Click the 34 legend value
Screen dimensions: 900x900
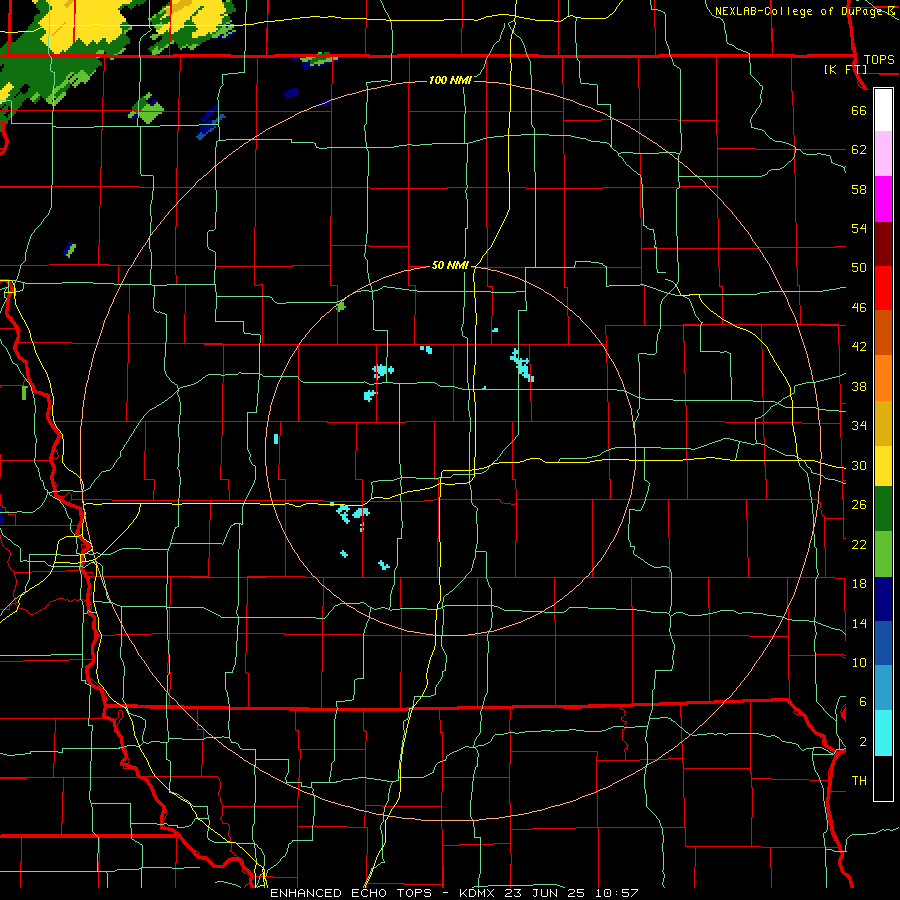859,426
